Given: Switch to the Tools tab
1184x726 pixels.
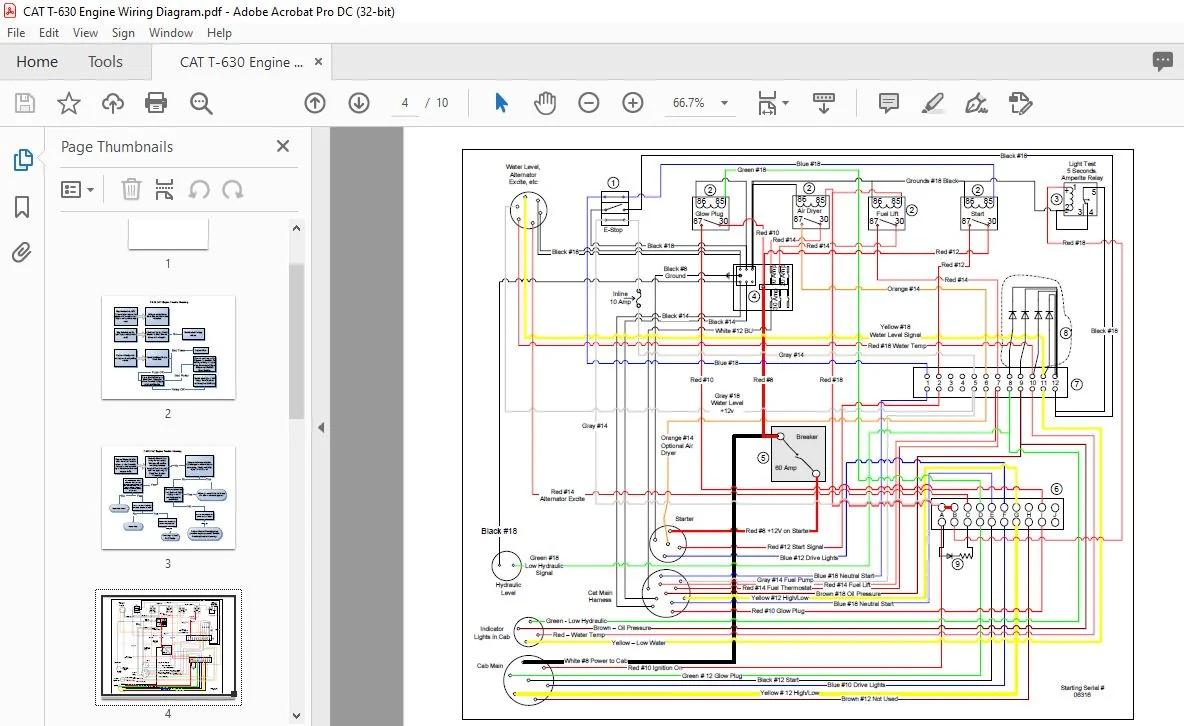Looking at the screenshot, I should pyautogui.click(x=105, y=62).
